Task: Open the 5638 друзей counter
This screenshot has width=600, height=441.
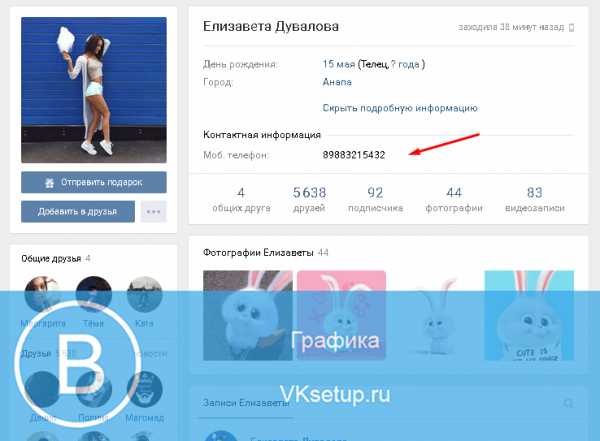Action: click(x=309, y=199)
